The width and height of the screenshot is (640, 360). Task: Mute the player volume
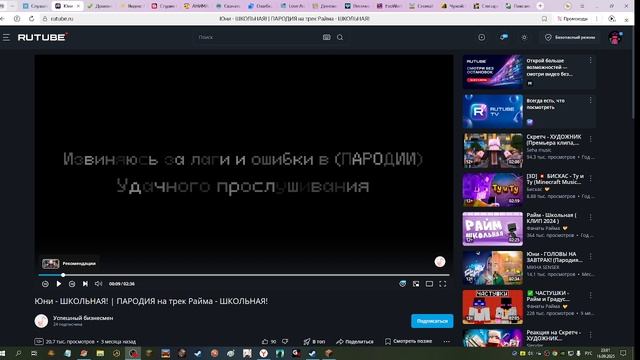coord(98,284)
